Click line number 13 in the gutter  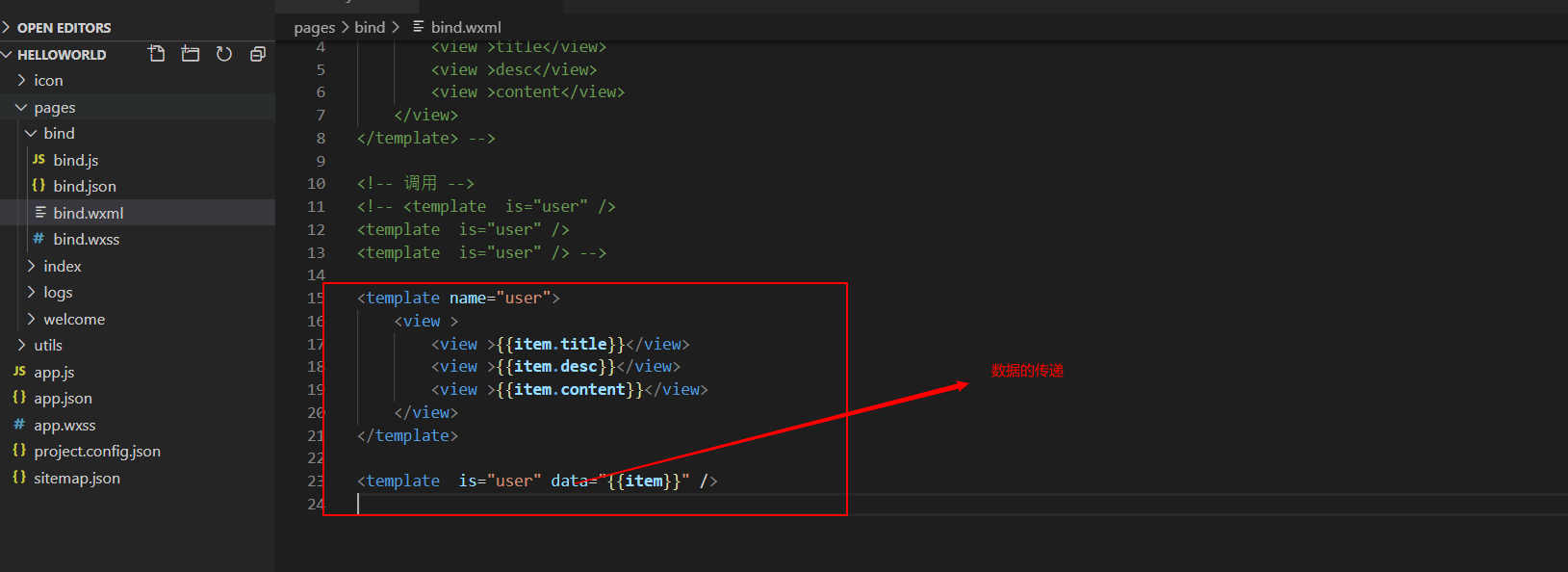317,252
